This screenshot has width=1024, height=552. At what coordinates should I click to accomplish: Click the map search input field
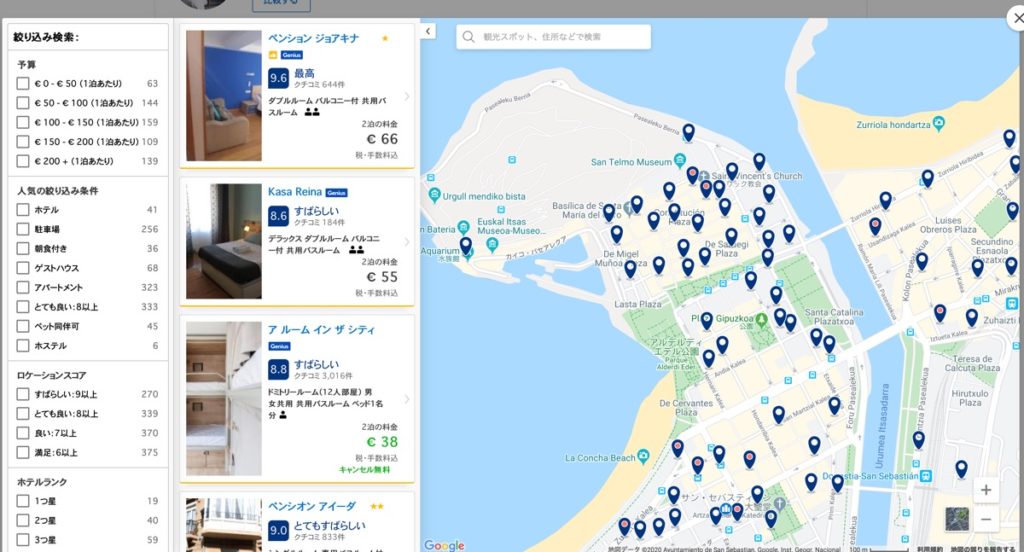click(553, 37)
